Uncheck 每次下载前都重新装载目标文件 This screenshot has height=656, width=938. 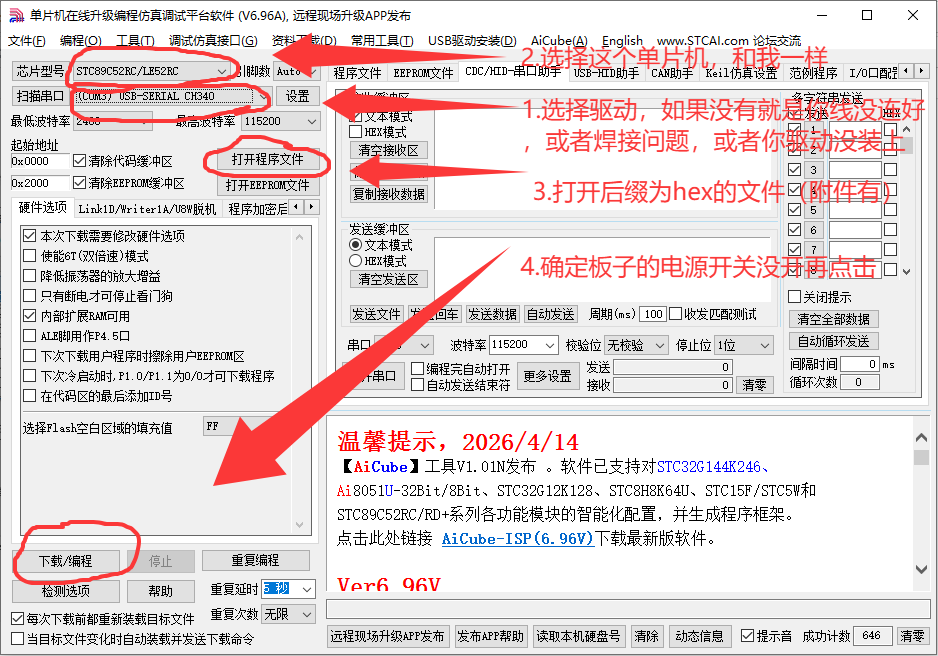[x=18, y=618]
